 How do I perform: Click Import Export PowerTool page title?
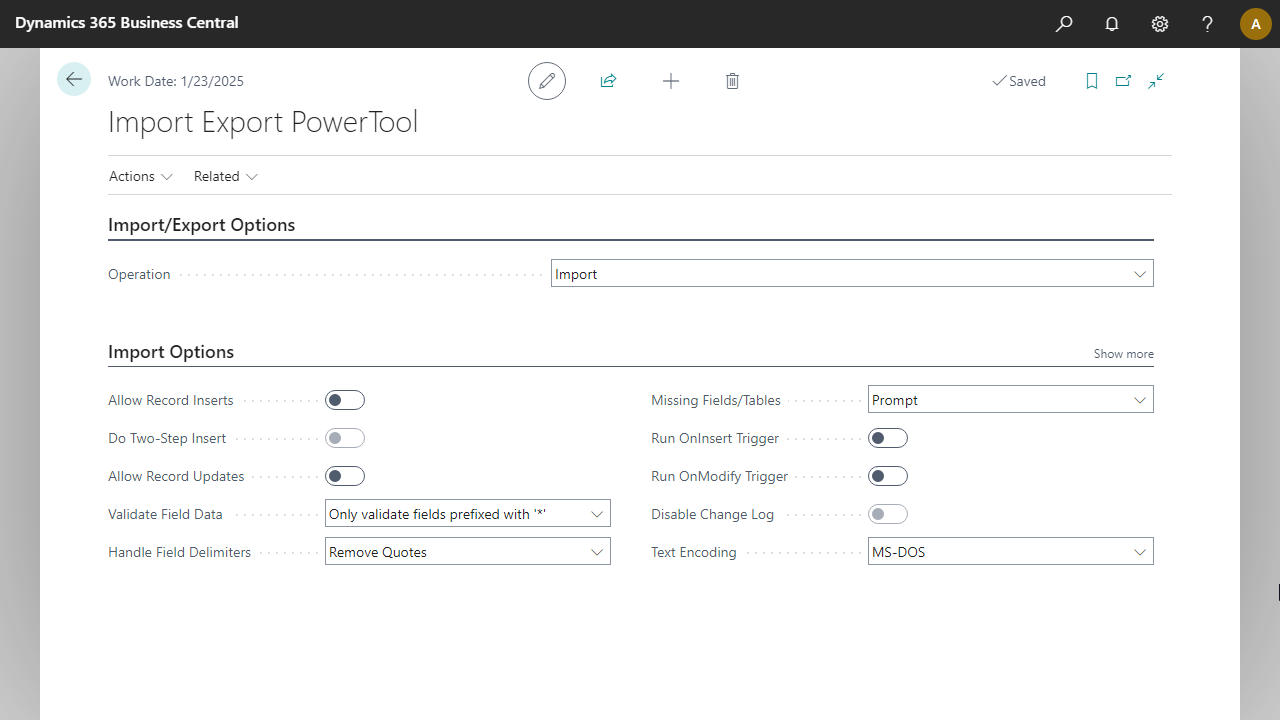pyautogui.click(x=263, y=122)
